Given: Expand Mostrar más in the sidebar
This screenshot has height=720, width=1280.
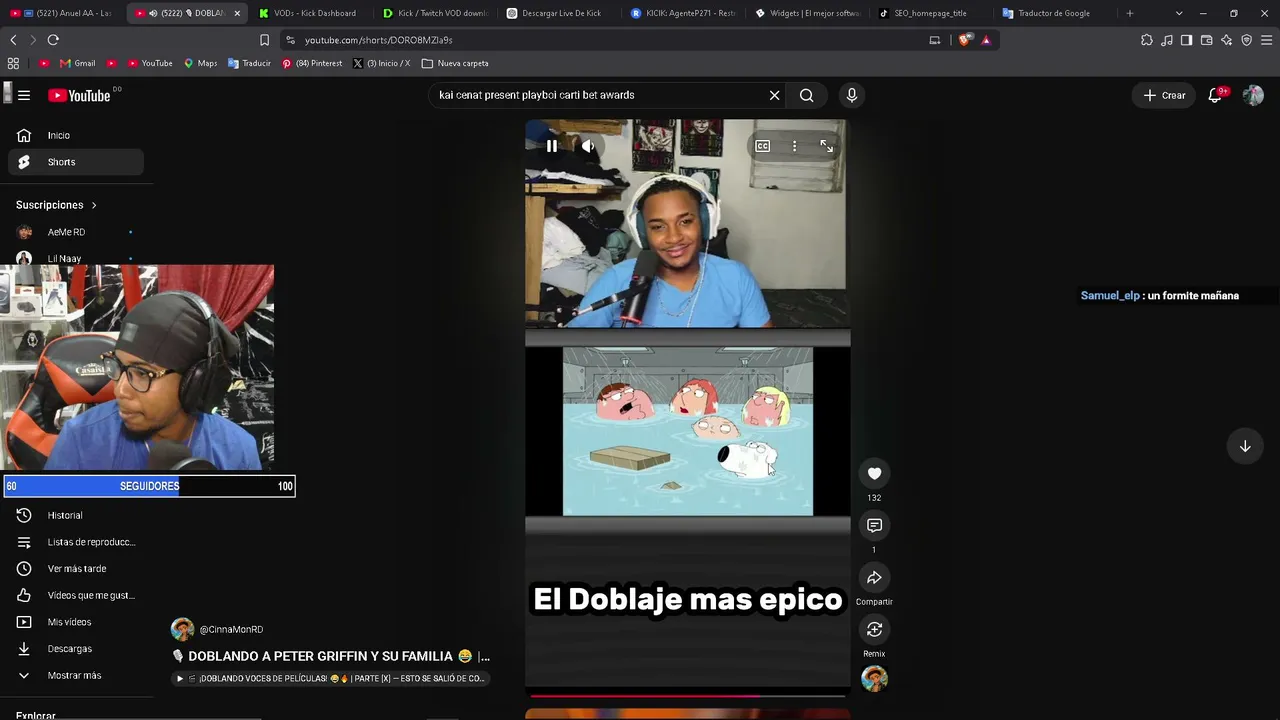Looking at the screenshot, I should click(76, 675).
